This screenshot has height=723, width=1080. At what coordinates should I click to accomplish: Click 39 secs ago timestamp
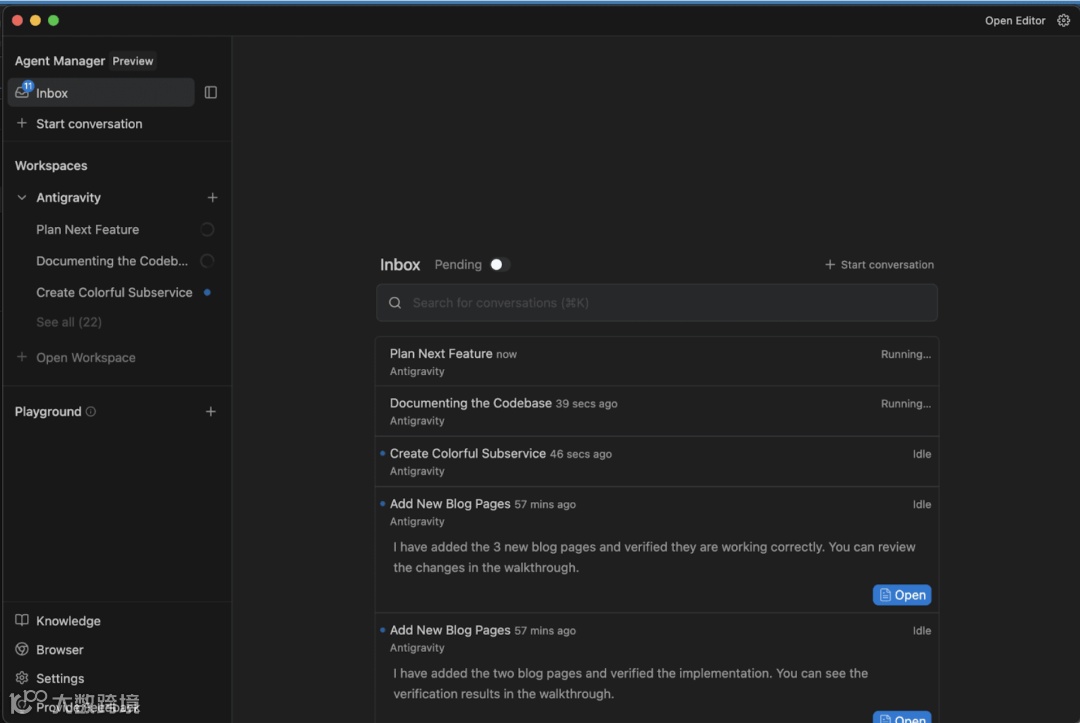tap(586, 404)
